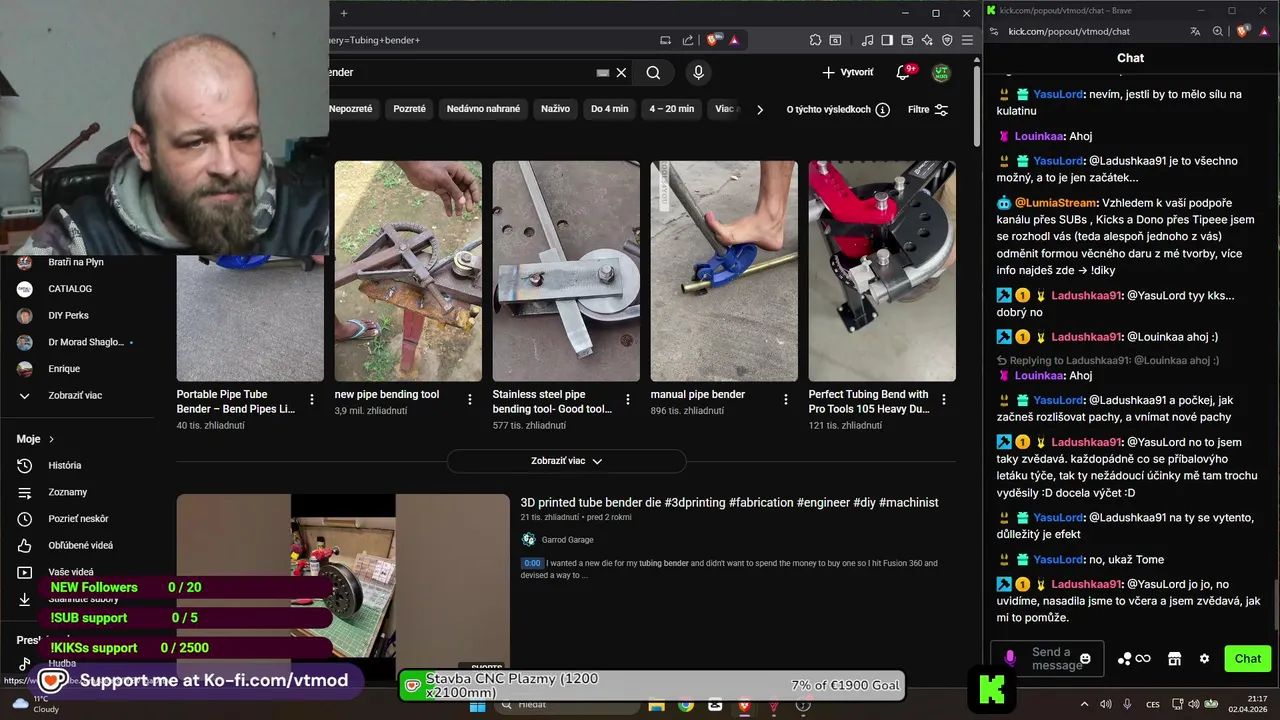The width and height of the screenshot is (1280, 720).
Task: Open the Filtre search filters dropdown
Action: click(928, 110)
